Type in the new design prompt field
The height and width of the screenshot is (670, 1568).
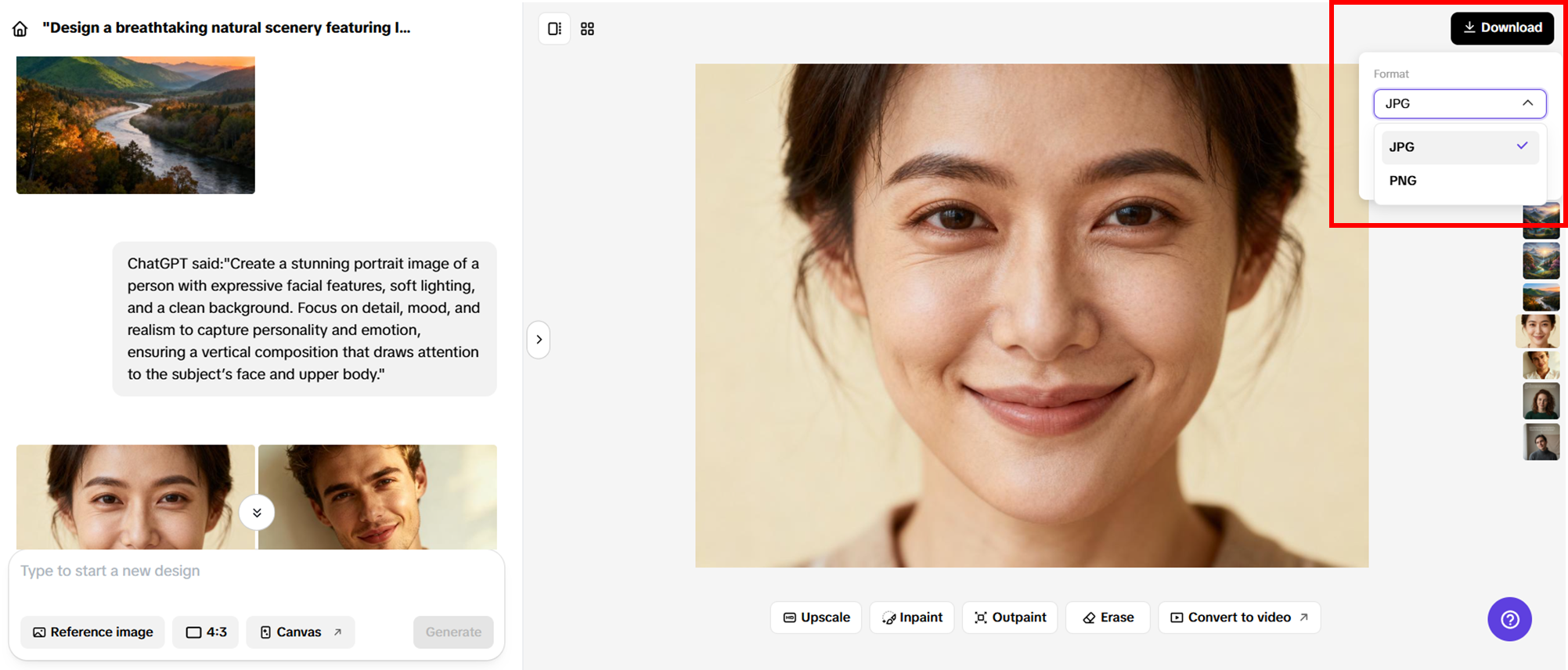[256, 571]
